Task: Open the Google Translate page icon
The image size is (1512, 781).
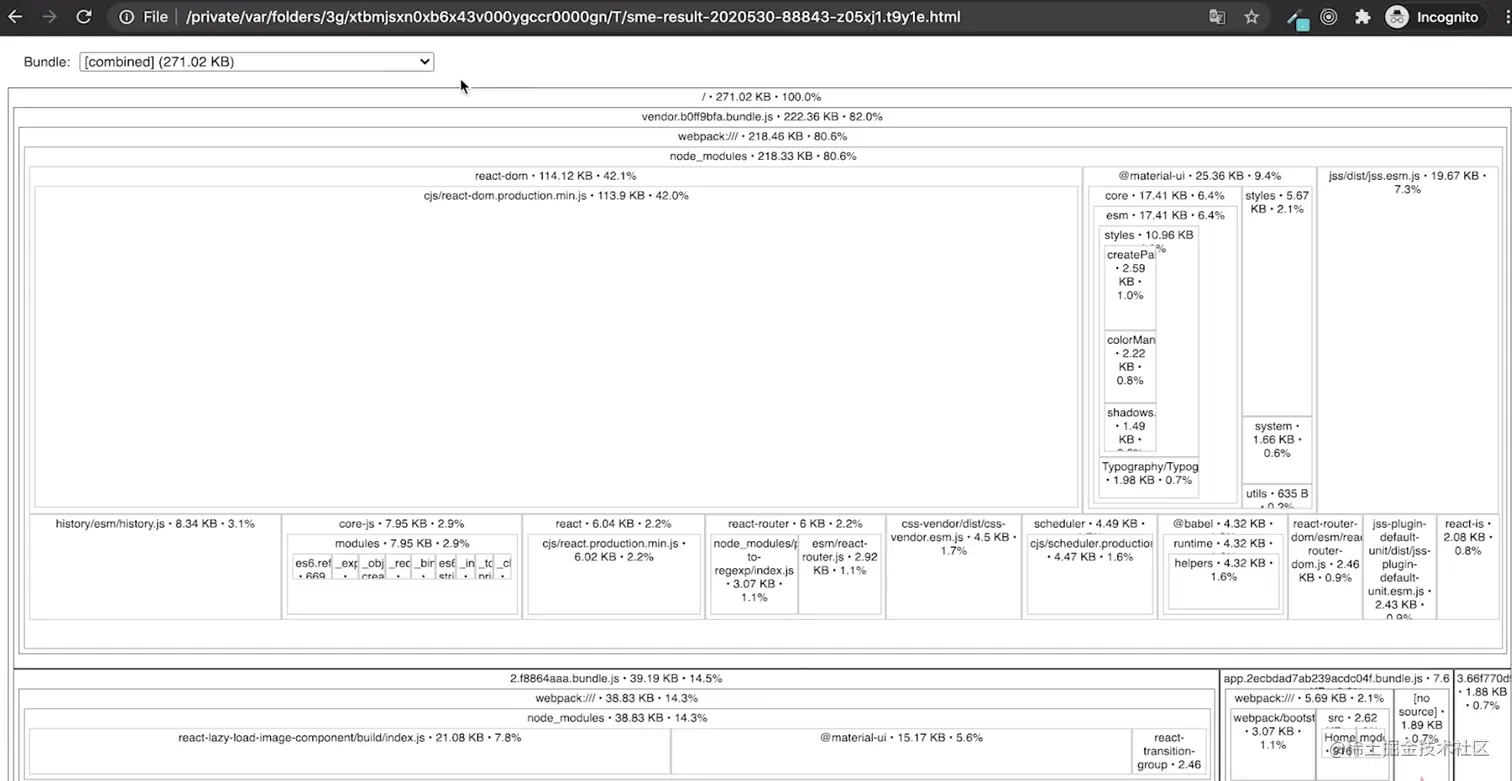Action: point(1217,16)
